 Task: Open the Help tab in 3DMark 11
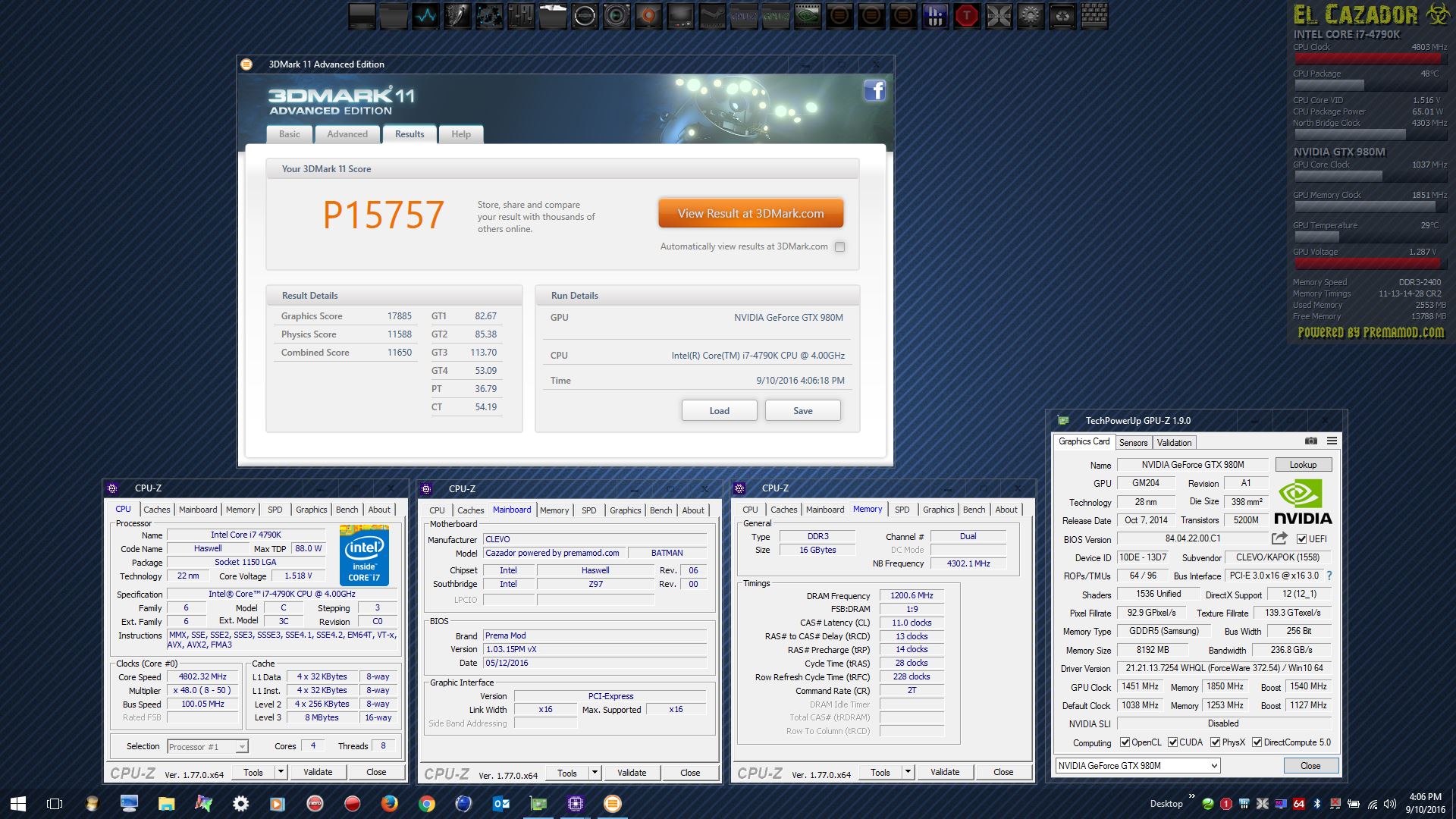point(461,134)
